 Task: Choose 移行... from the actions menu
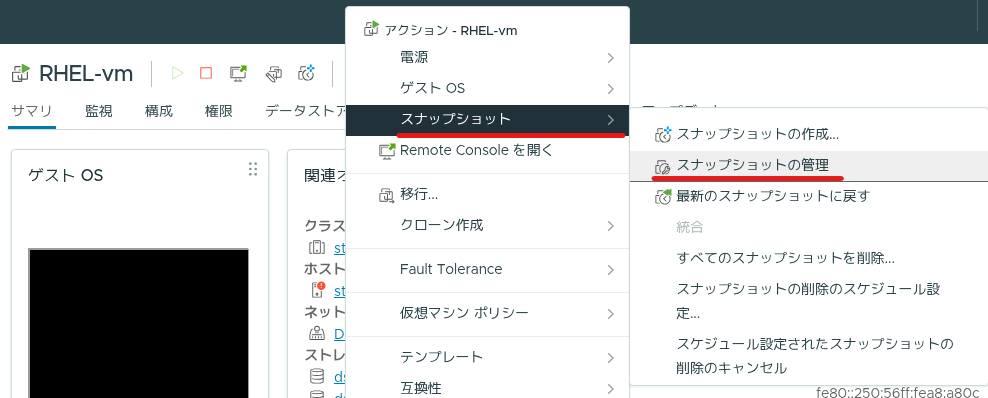(487, 195)
